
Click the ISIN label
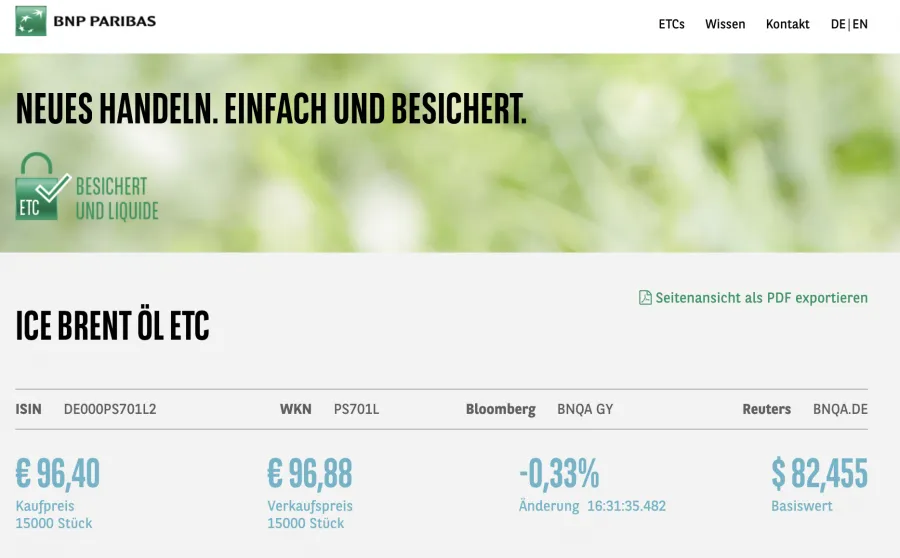(x=29, y=409)
